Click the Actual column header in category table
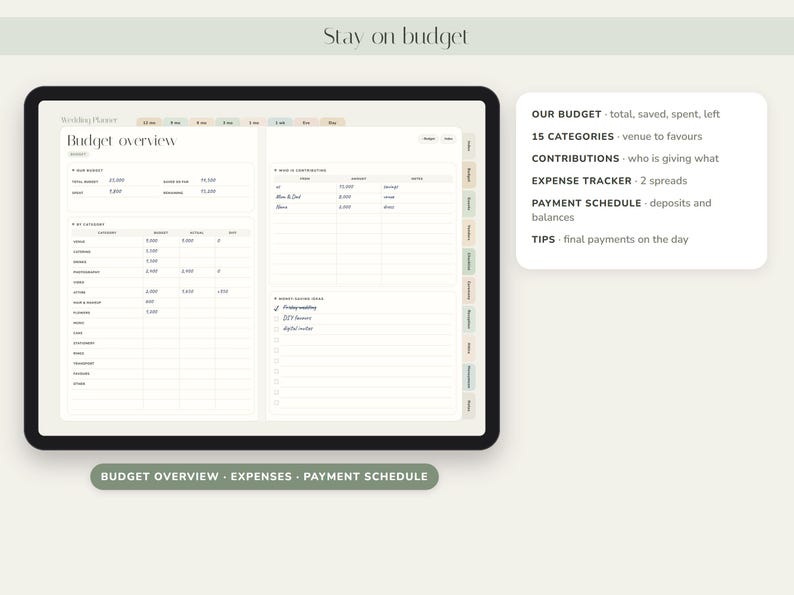 tap(196, 233)
